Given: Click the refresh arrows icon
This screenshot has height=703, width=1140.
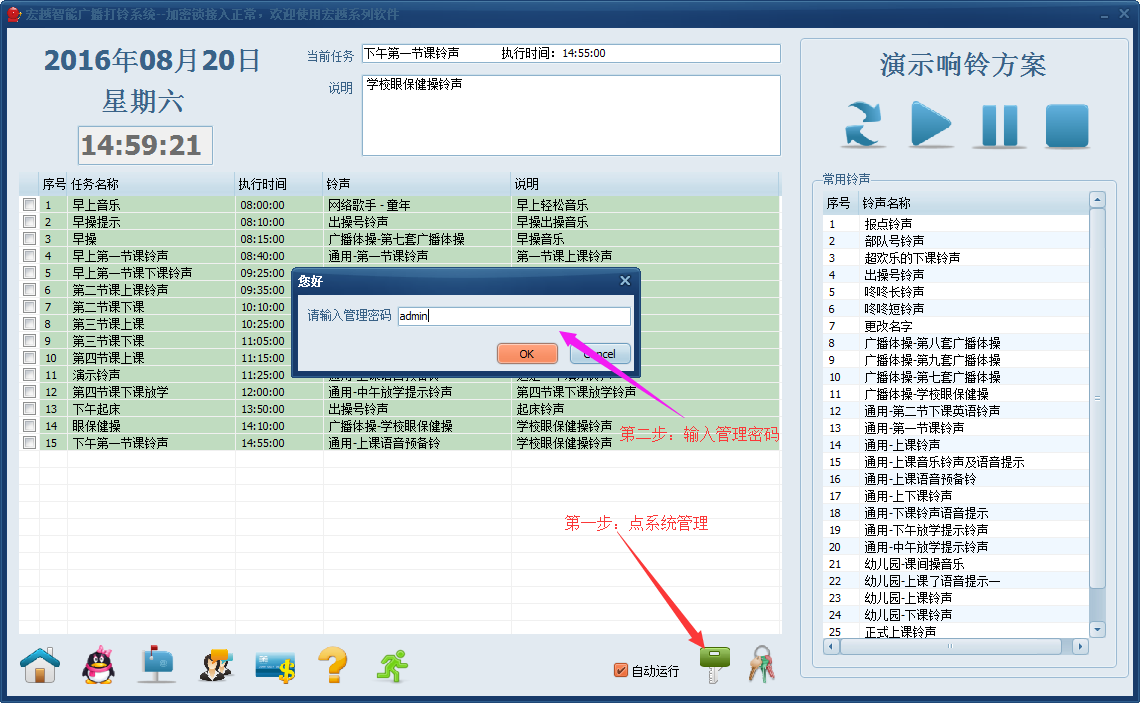Looking at the screenshot, I should pos(863,126).
